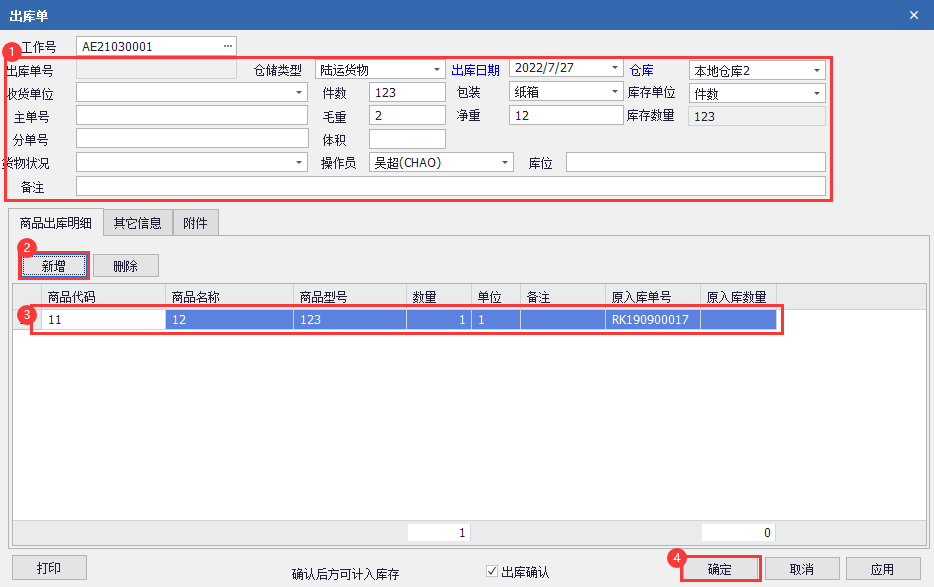The width and height of the screenshot is (934, 587).
Task: Open the 操作员 dropdown
Action: click(x=506, y=163)
